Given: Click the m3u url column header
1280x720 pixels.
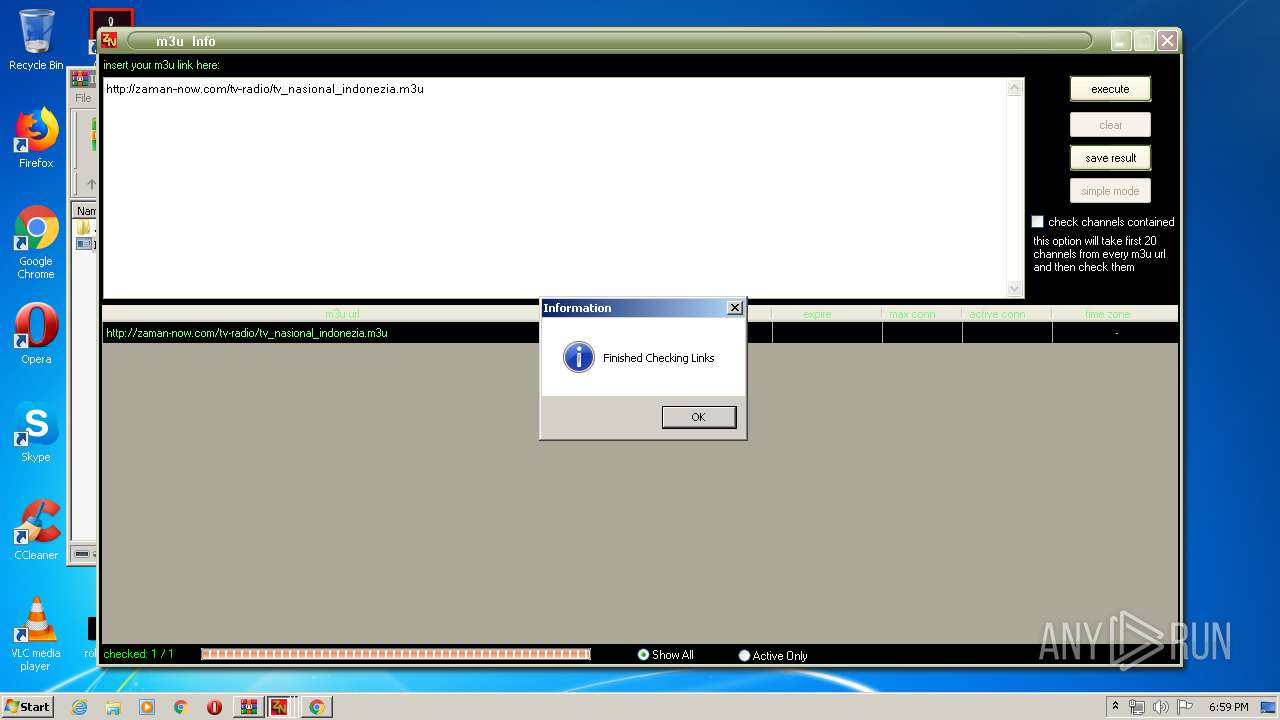Looking at the screenshot, I should click(x=342, y=314).
